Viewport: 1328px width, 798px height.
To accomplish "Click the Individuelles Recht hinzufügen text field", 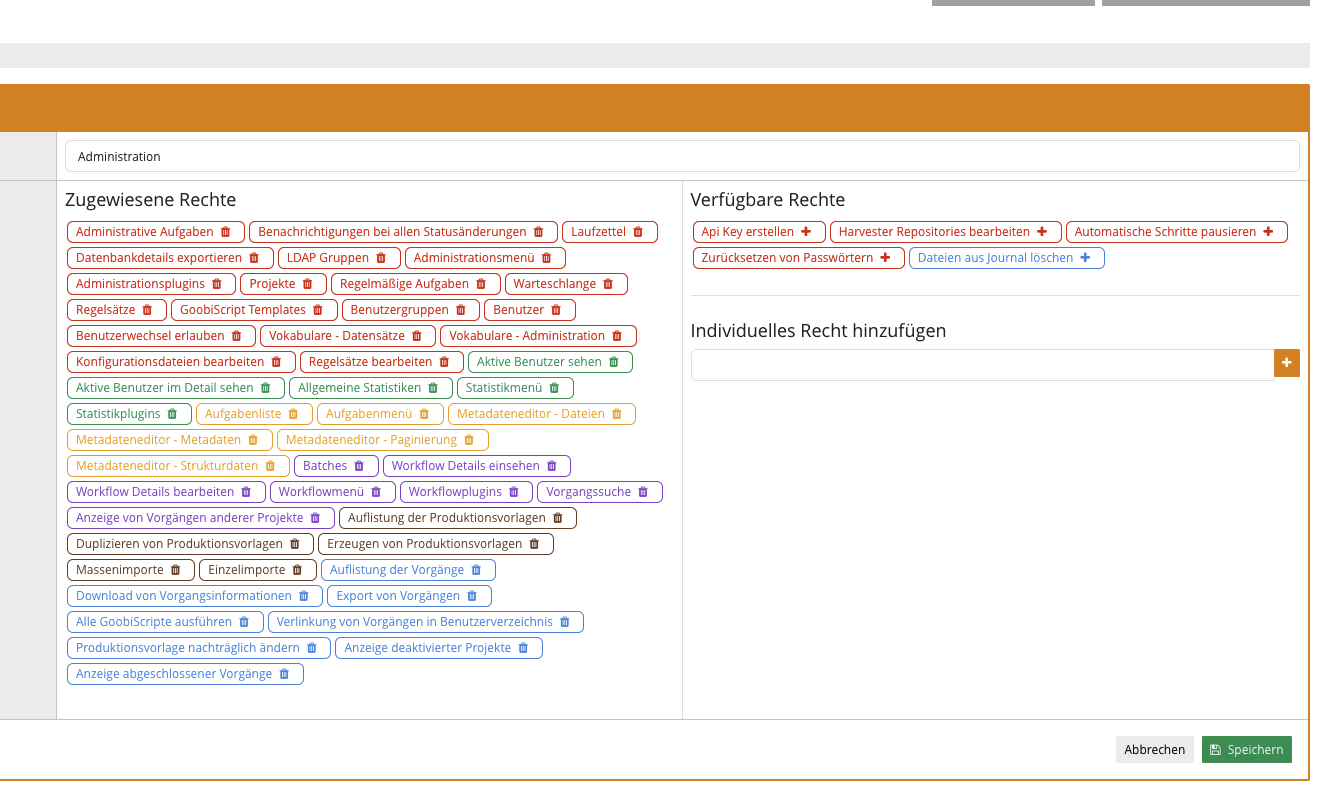I will pos(982,365).
